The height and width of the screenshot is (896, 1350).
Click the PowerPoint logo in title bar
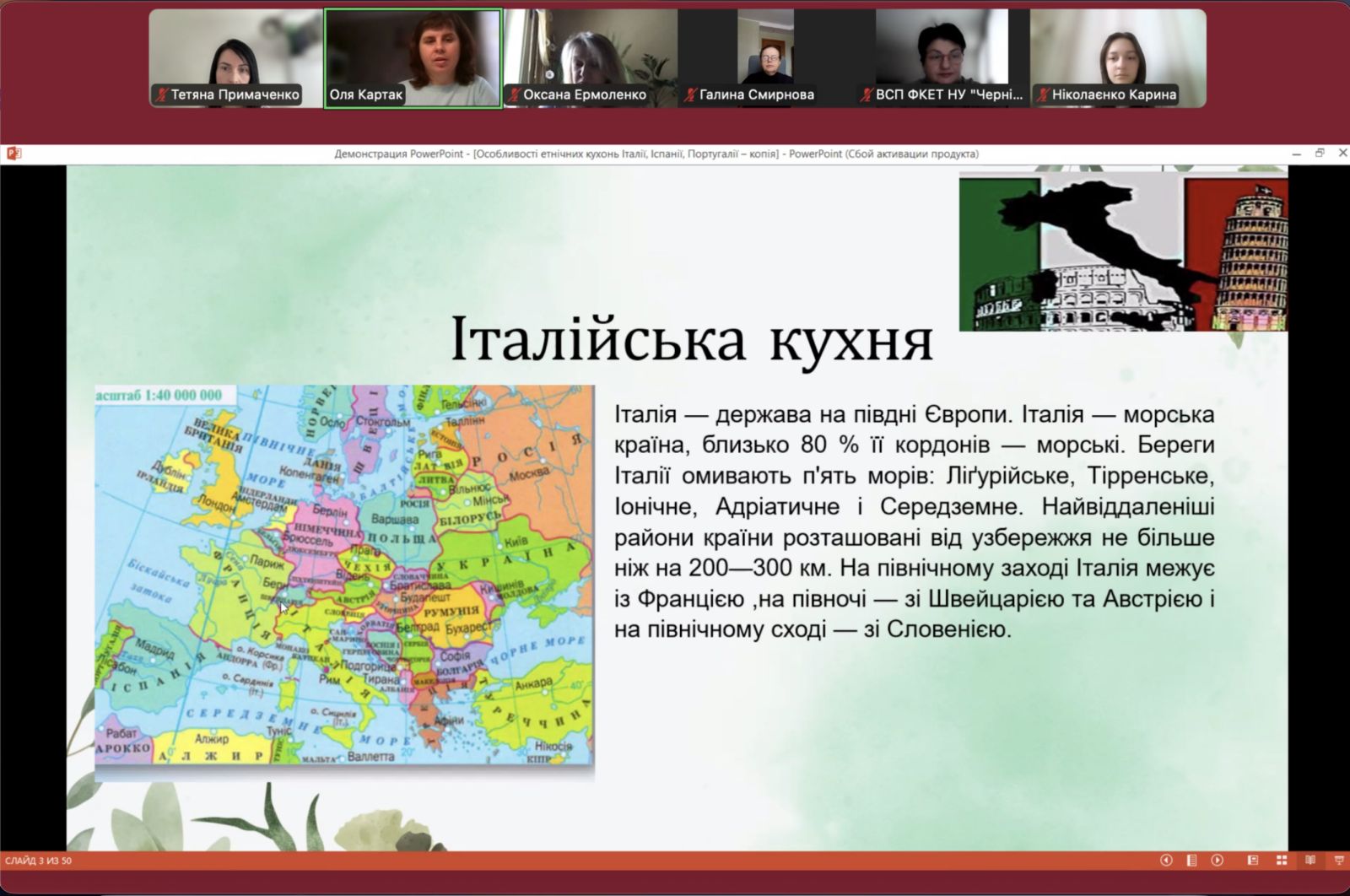13,154
